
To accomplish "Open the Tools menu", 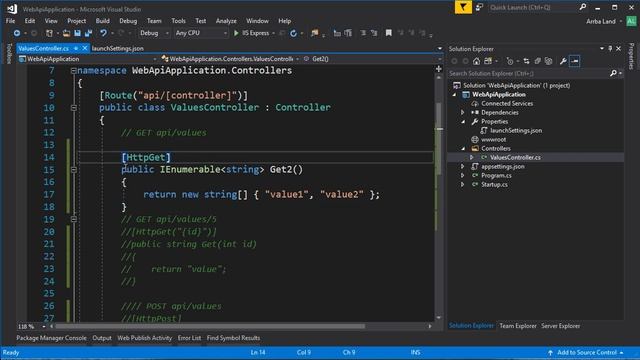I will 178,21.
